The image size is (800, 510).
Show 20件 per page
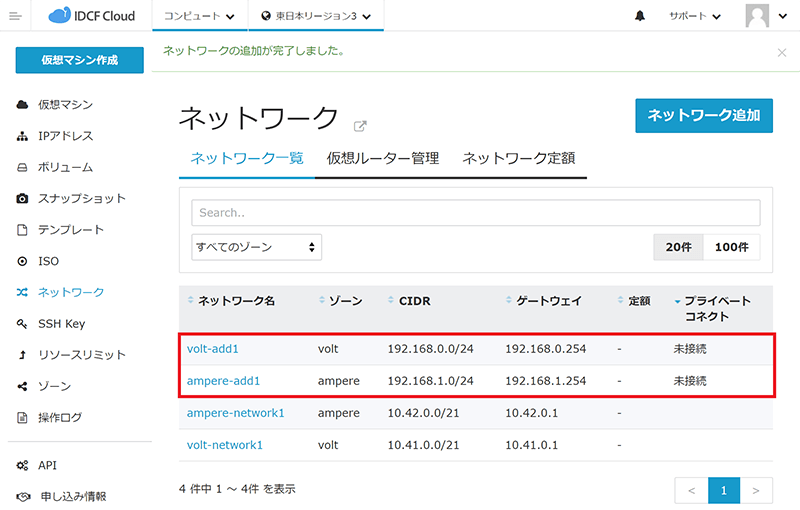678,246
